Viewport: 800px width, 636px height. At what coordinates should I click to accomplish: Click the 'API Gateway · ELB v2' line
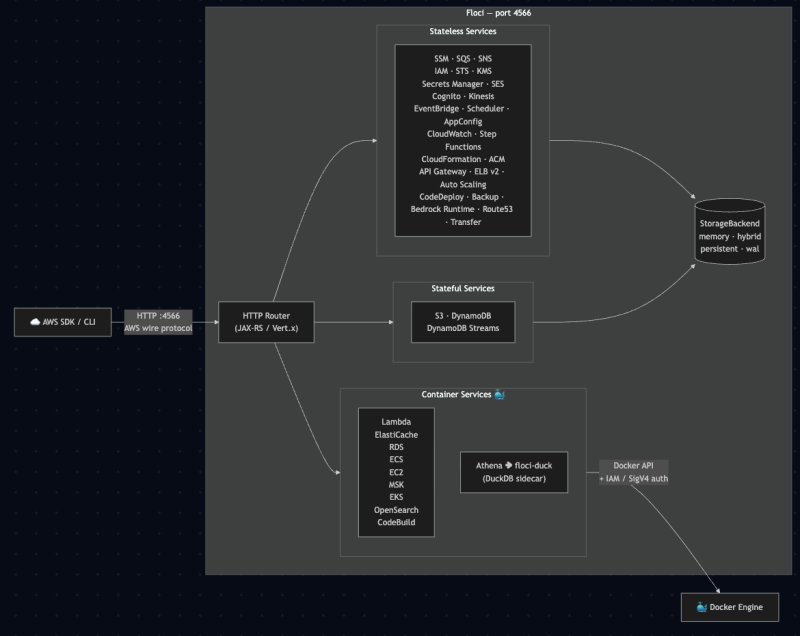(461, 171)
